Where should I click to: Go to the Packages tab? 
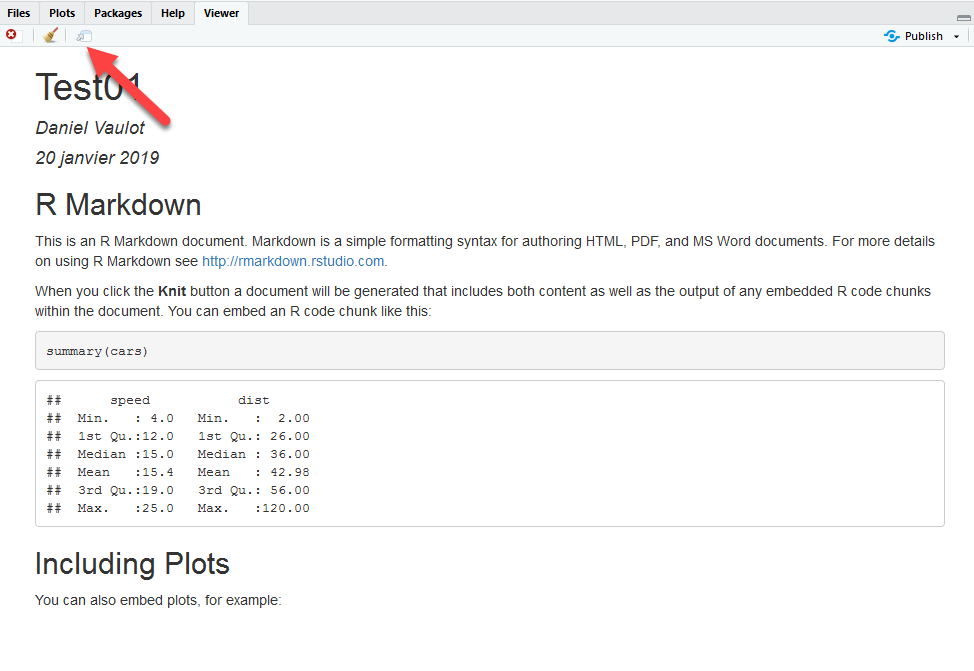pyautogui.click(x=118, y=13)
